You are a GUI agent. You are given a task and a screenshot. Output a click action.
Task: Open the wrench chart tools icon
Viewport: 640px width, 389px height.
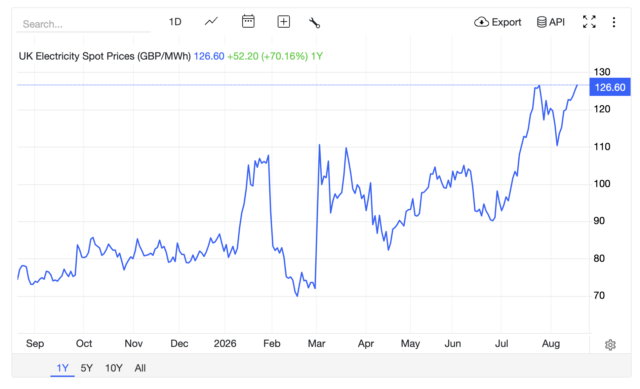click(314, 22)
